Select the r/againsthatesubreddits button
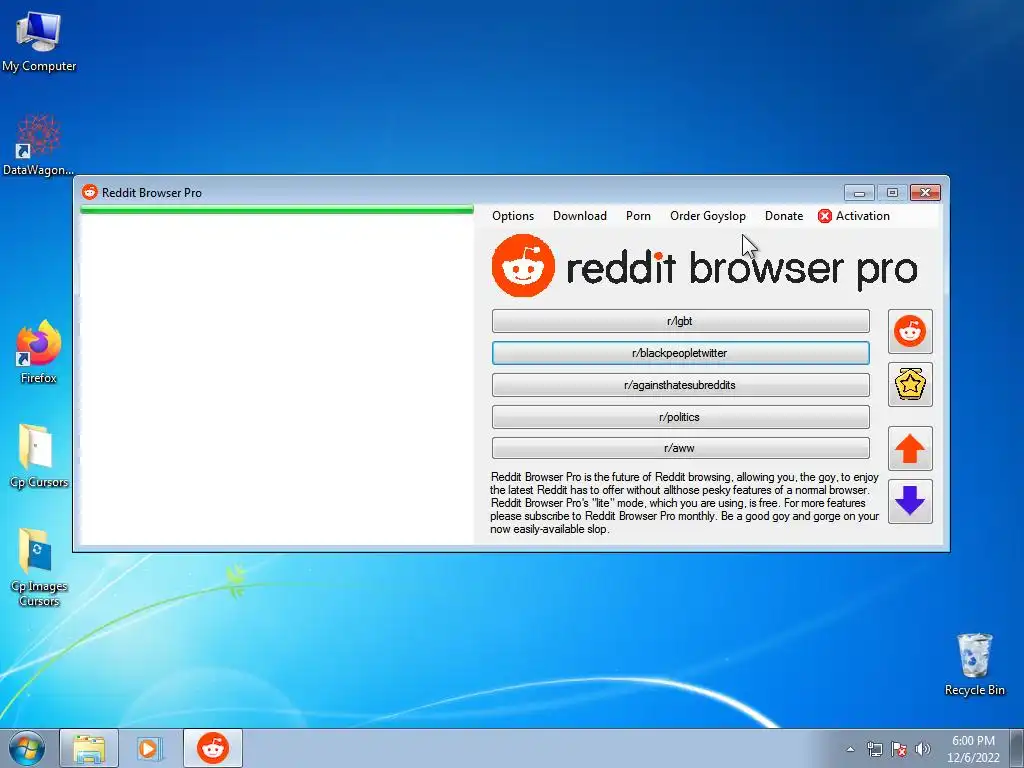 tap(680, 385)
